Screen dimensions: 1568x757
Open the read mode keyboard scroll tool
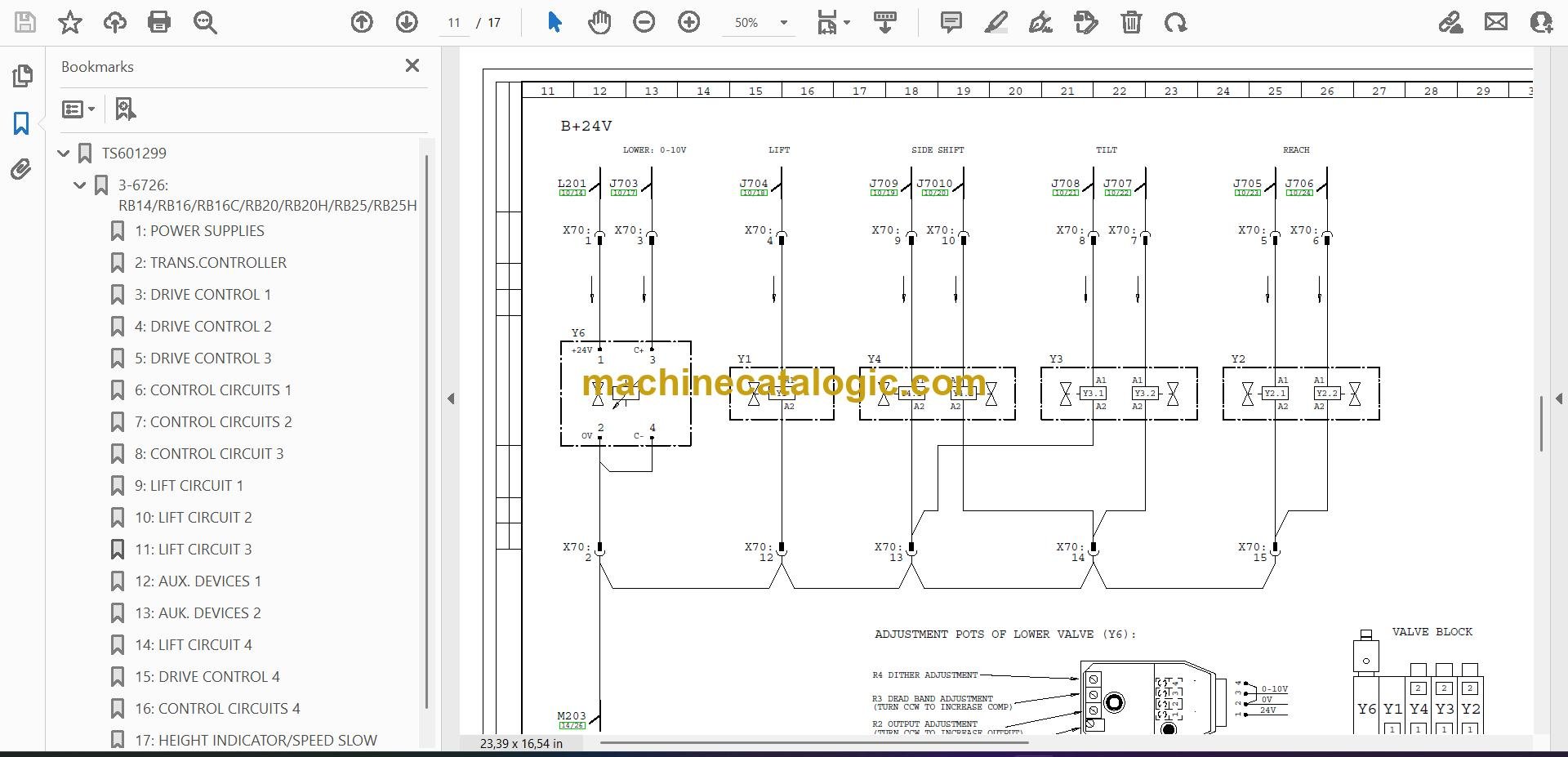pyautogui.click(x=885, y=22)
